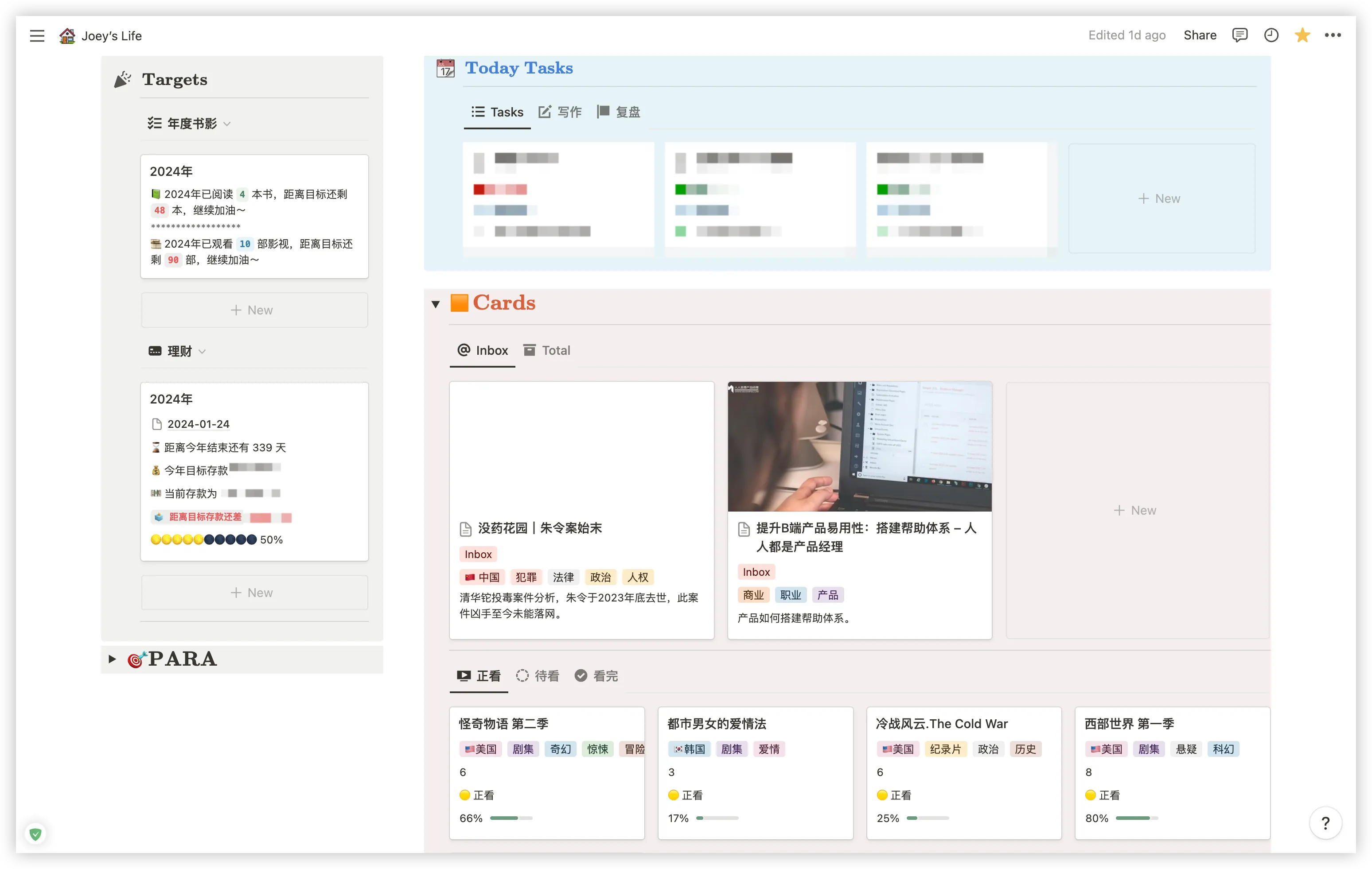The height and width of the screenshot is (869, 1372).
Task: Select the 待看 tab
Action: tap(538, 676)
